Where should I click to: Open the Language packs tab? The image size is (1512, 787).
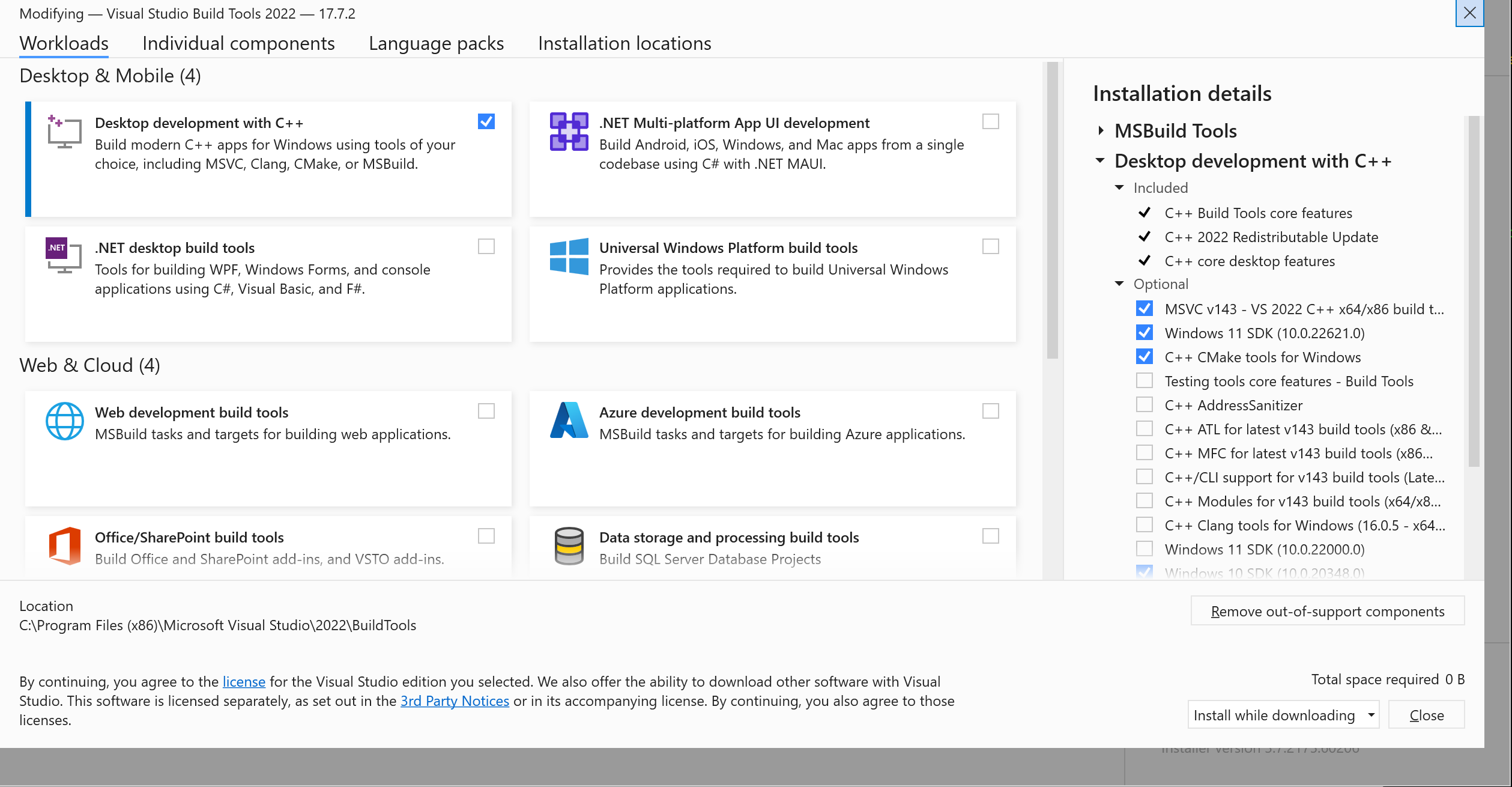(436, 43)
